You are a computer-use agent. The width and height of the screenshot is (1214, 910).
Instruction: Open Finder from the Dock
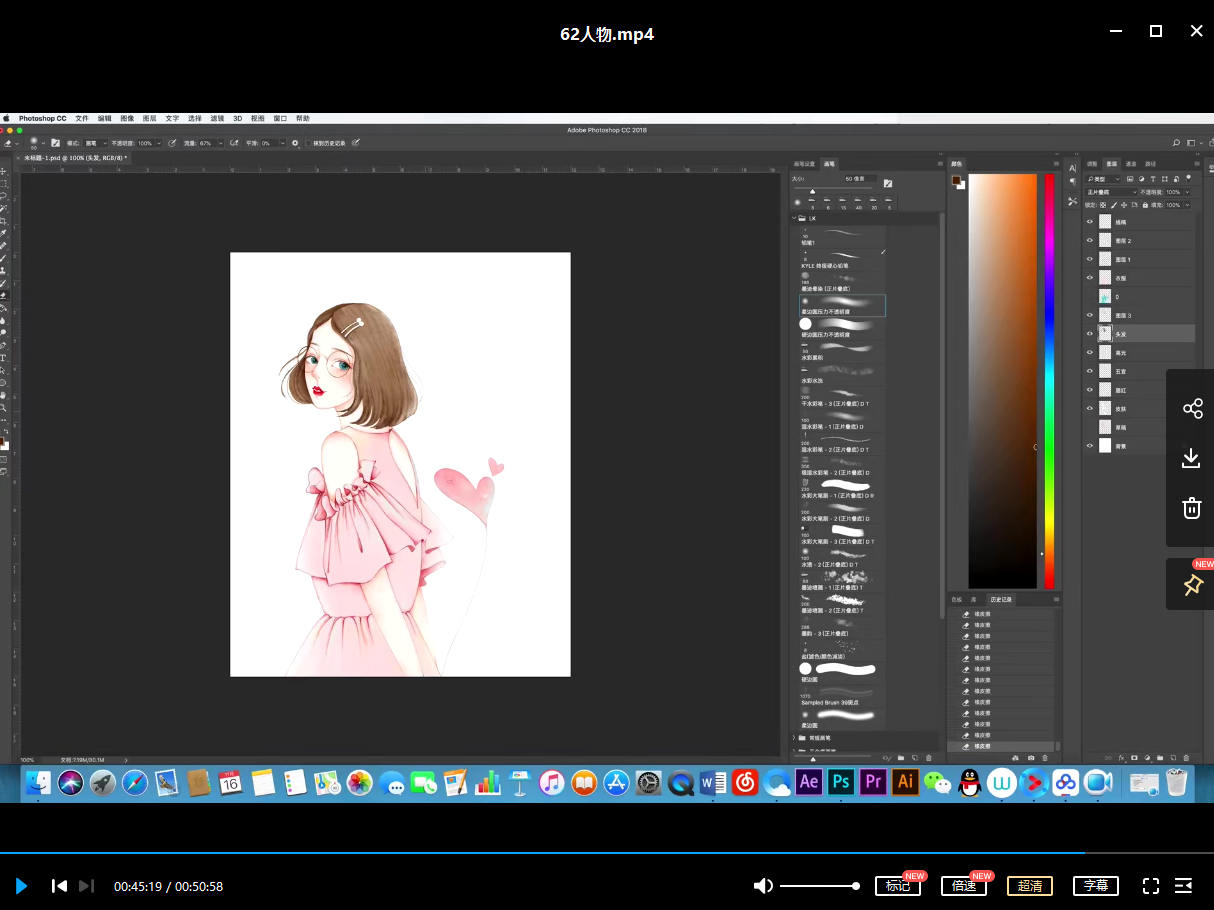38,783
